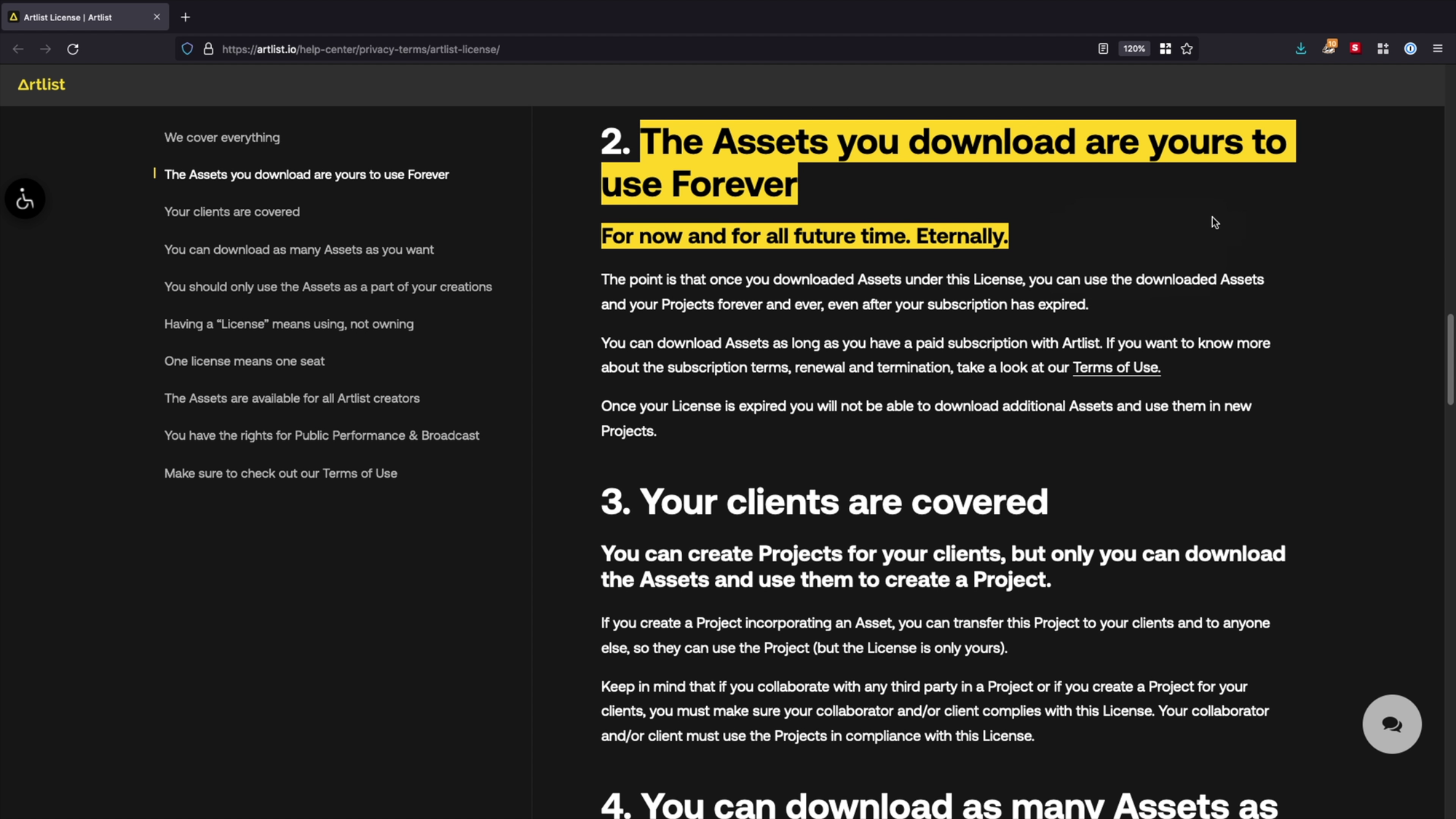Reload the page with the refresh icon
The height and width of the screenshot is (819, 1456).
73,49
